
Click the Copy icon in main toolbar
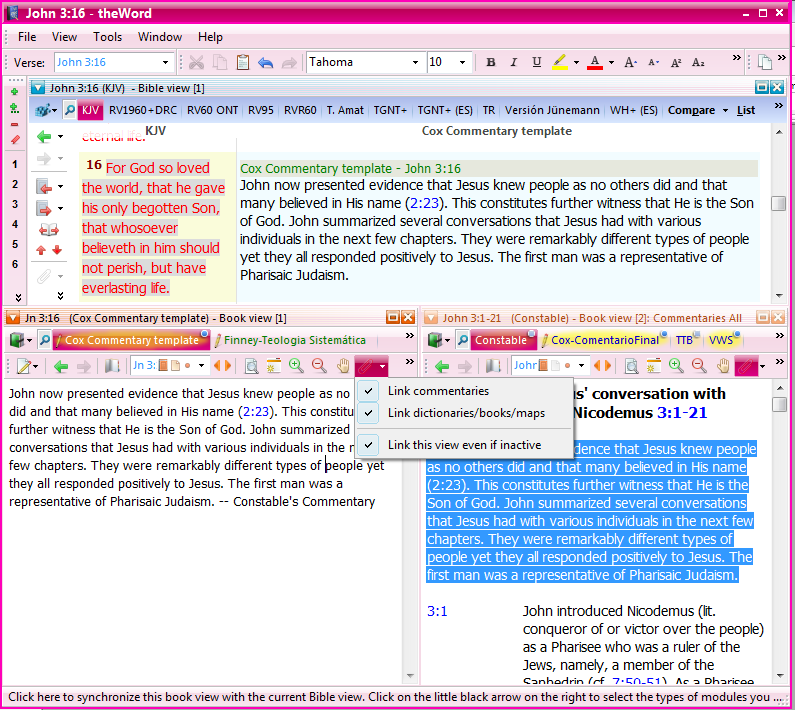tap(220, 62)
